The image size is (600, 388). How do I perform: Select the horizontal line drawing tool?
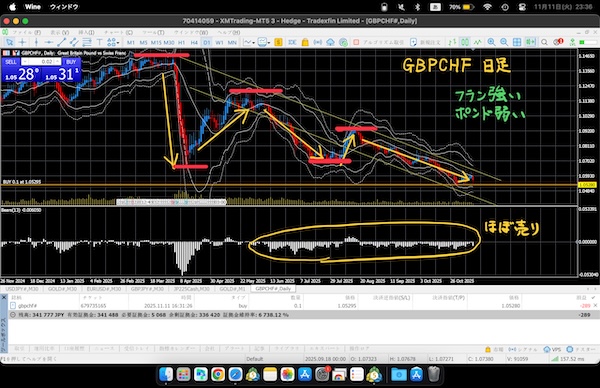(x=49, y=42)
